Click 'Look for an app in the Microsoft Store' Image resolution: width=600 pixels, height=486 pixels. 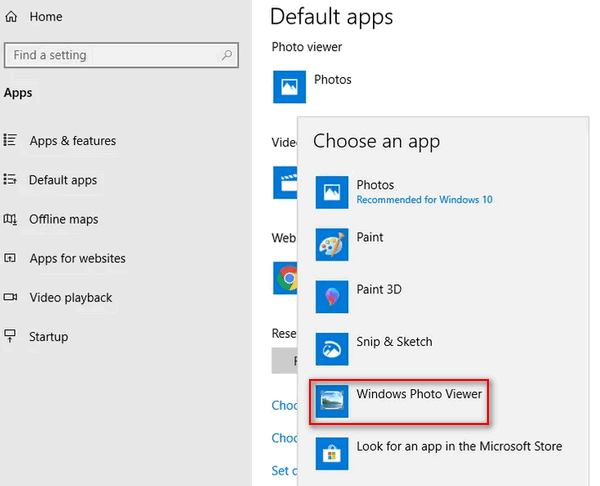[x=458, y=446]
